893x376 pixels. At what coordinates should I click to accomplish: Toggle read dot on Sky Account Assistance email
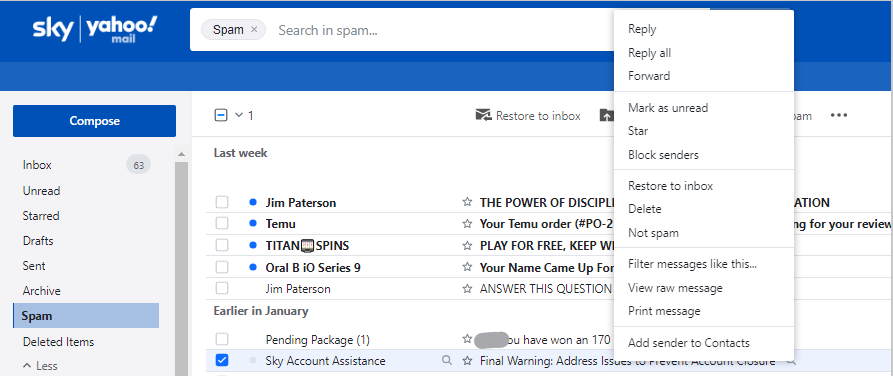click(x=253, y=361)
